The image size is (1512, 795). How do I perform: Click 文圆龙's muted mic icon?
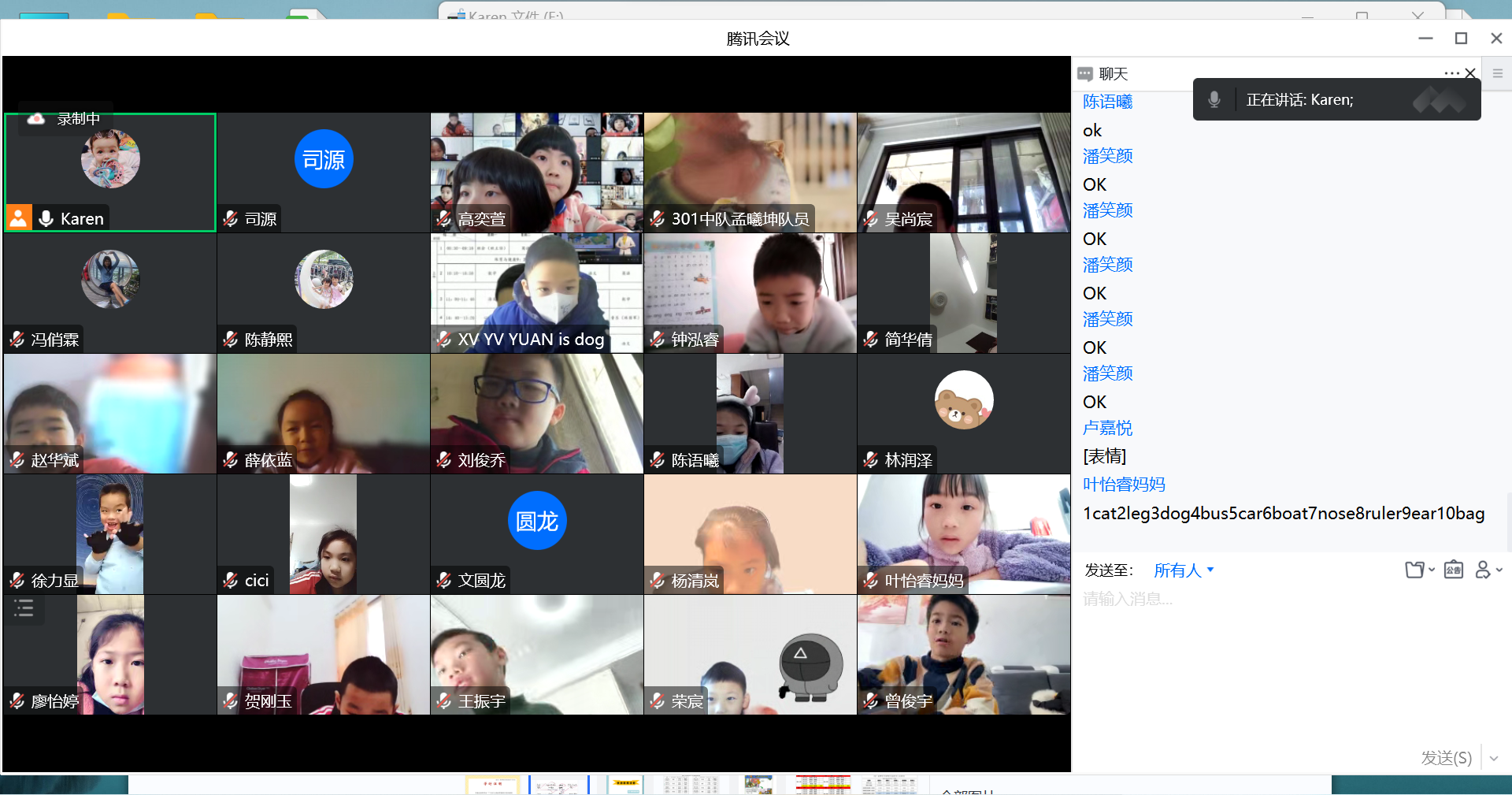point(444,580)
